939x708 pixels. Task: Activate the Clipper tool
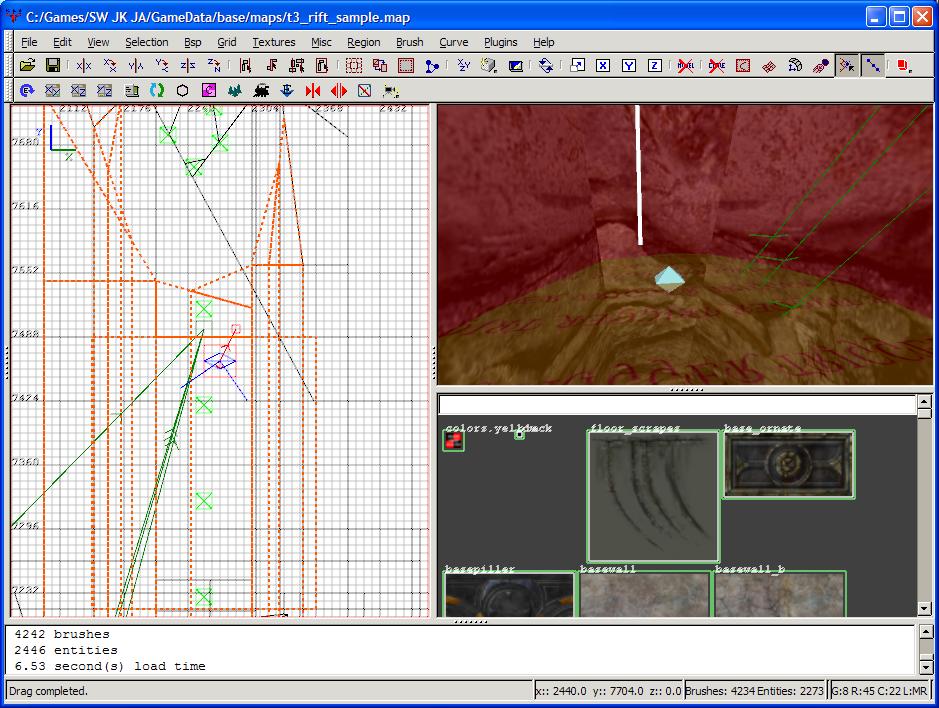[x=432, y=65]
